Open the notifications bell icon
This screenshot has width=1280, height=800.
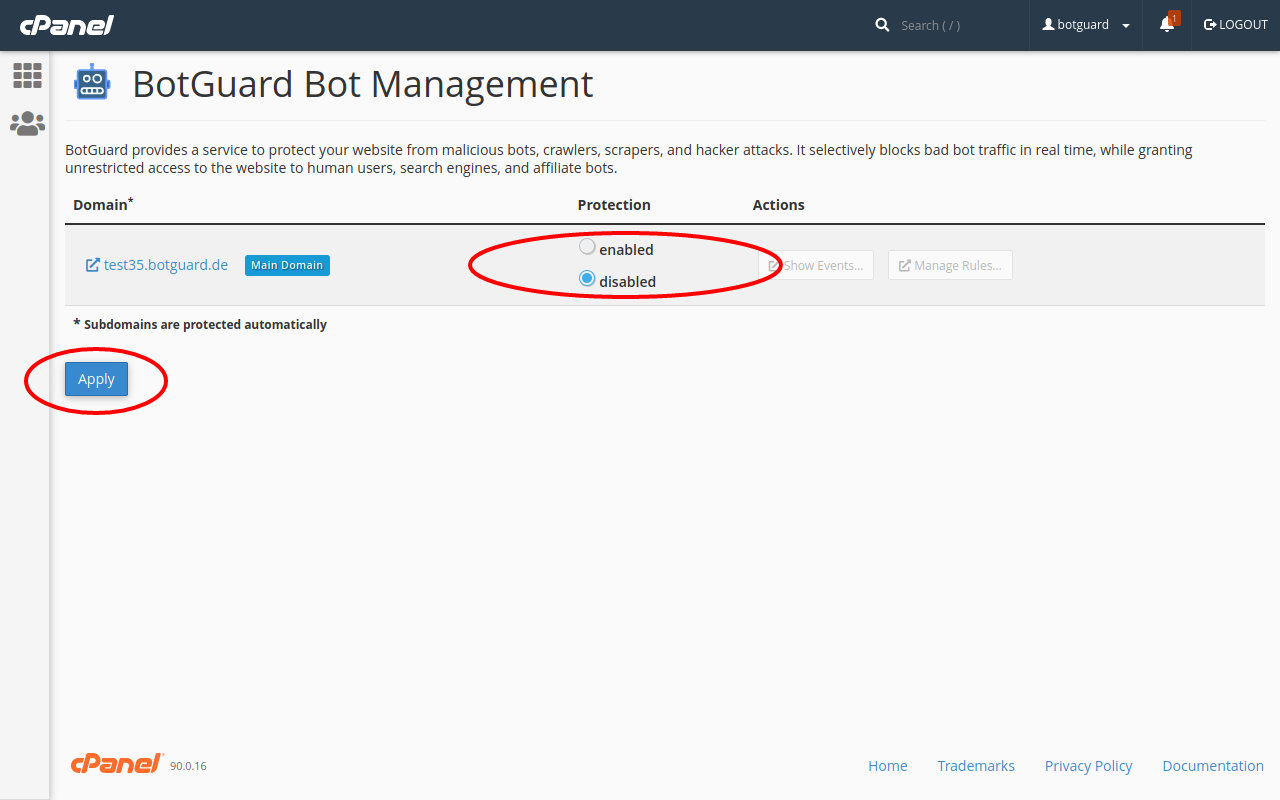pyautogui.click(x=1167, y=24)
